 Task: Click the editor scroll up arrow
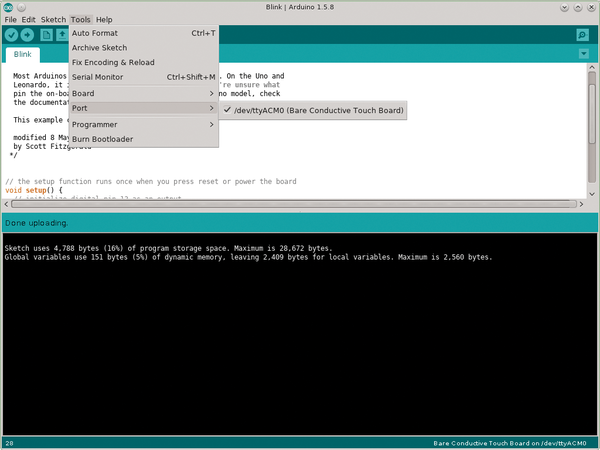click(592, 67)
